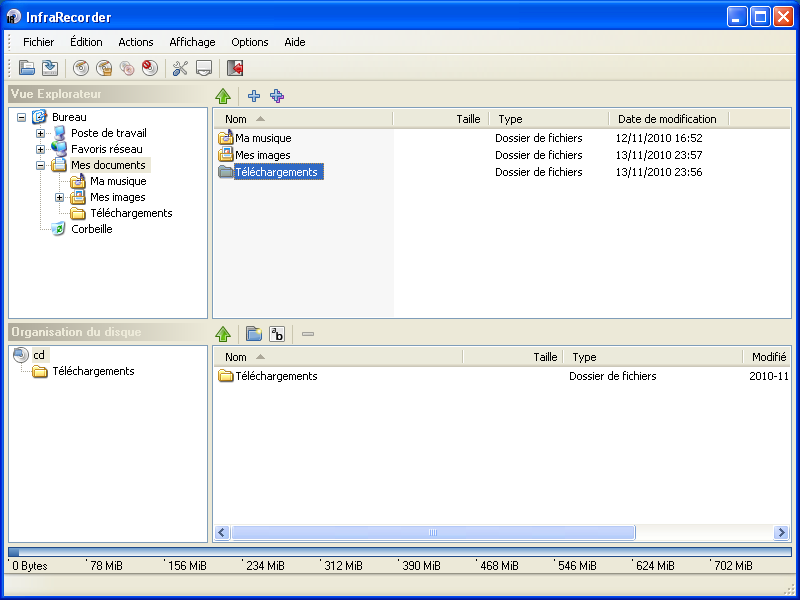Click the single blue plus add-selected icon
800x600 pixels.
click(254, 96)
